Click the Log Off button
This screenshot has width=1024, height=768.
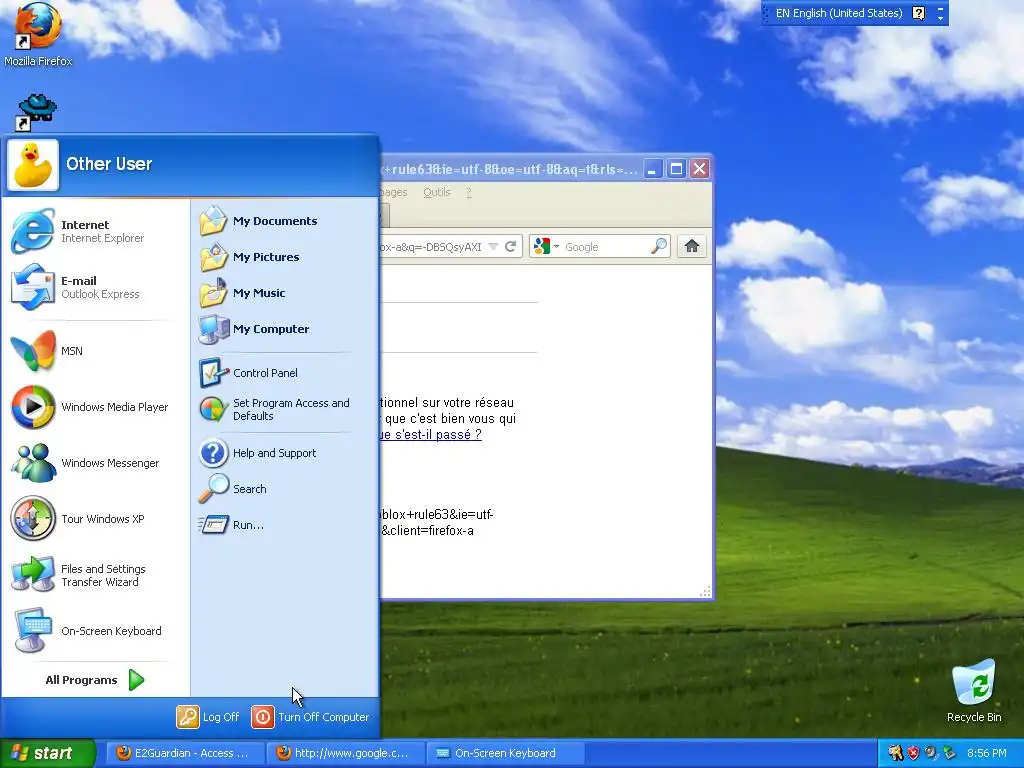point(208,716)
